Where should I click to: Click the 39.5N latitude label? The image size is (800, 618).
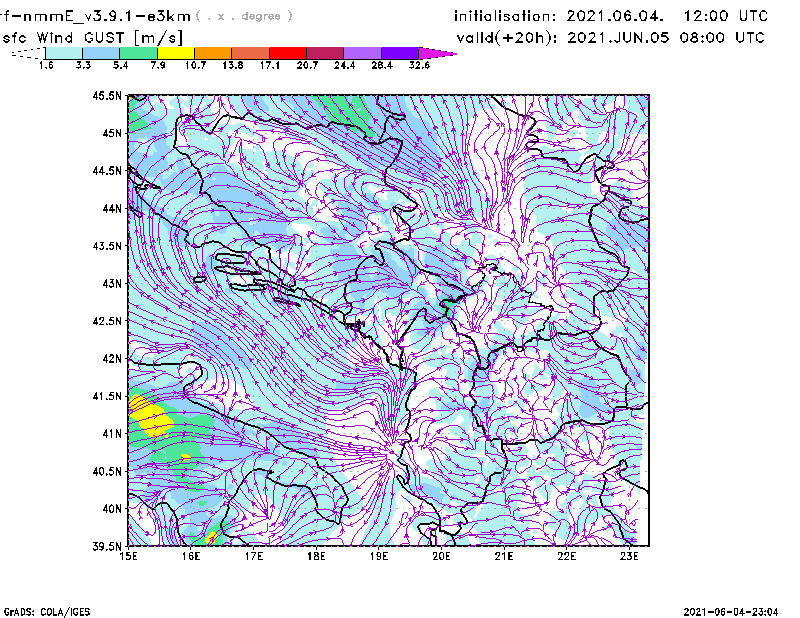pos(107,547)
